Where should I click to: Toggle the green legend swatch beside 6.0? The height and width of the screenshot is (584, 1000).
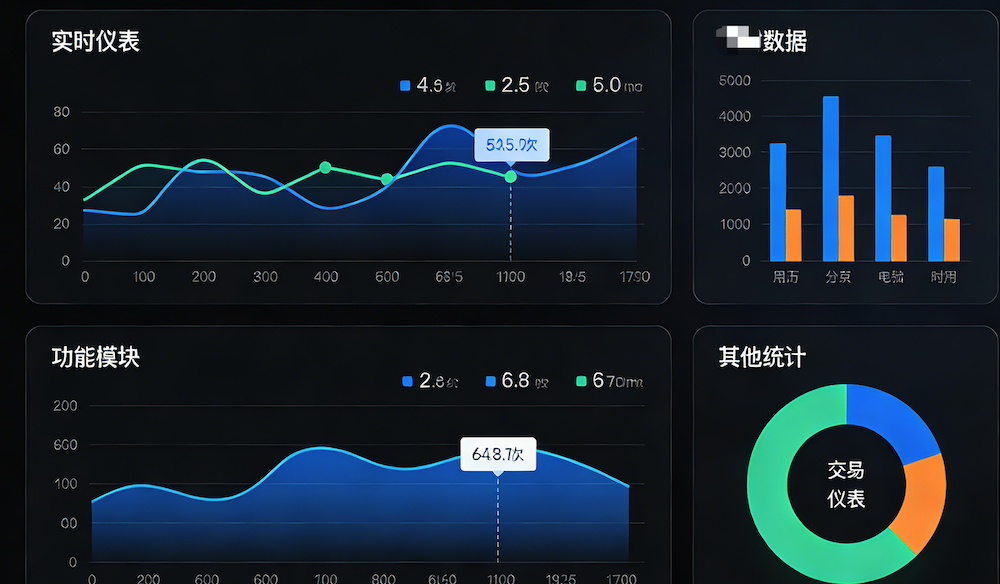click(x=581, y=85)
